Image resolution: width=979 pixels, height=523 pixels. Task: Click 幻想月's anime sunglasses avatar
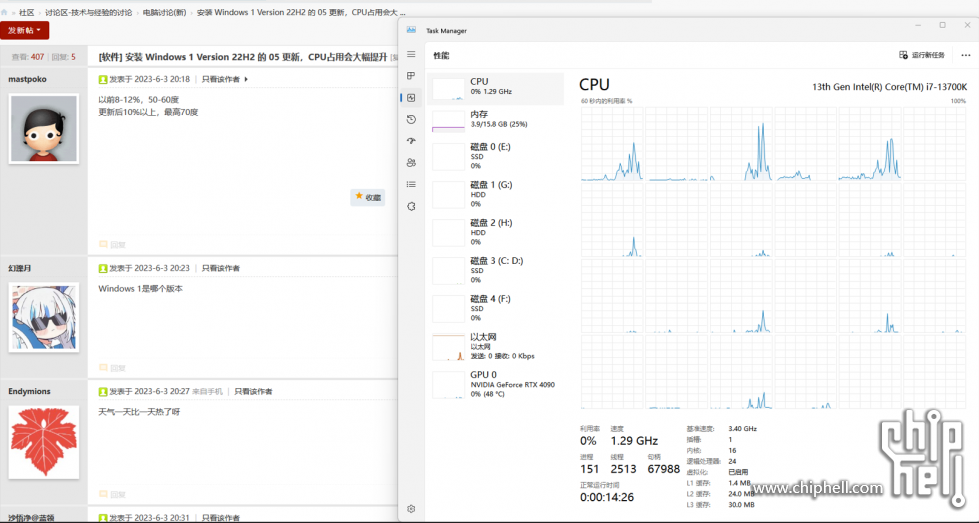tap(44, 317)
